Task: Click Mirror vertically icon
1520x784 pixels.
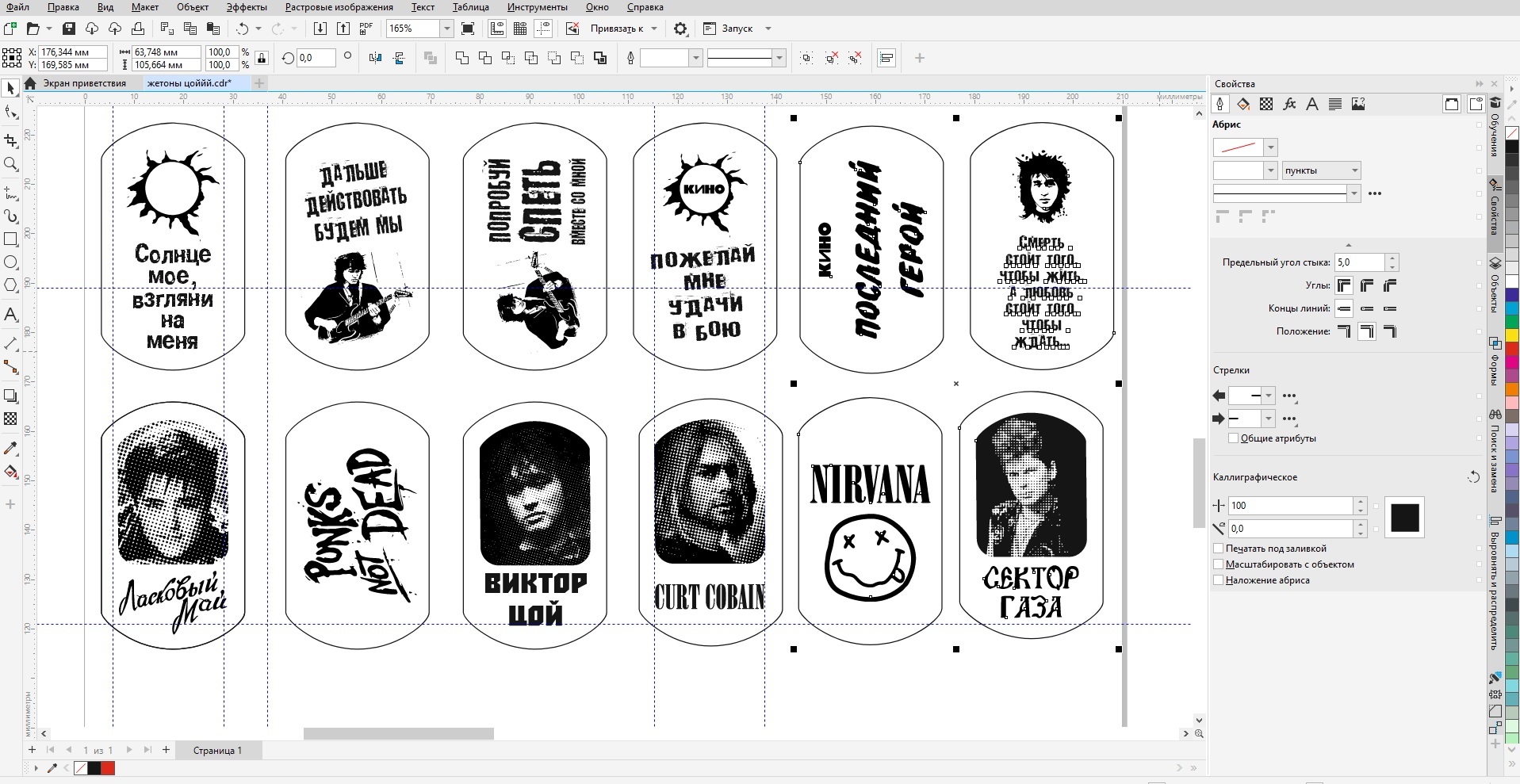Action: 399,58
